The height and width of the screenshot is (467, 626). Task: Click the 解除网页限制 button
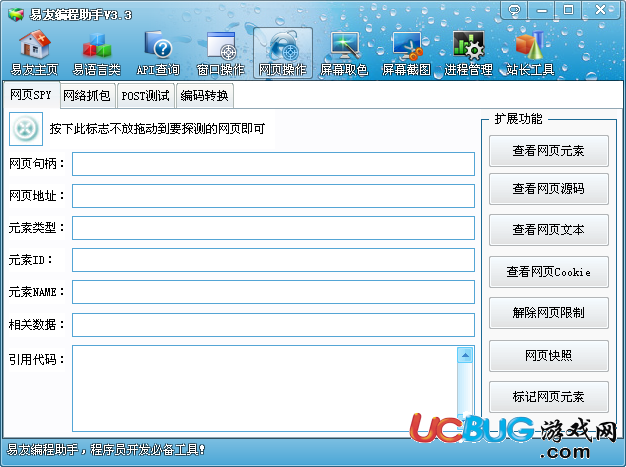coord(549,313)
